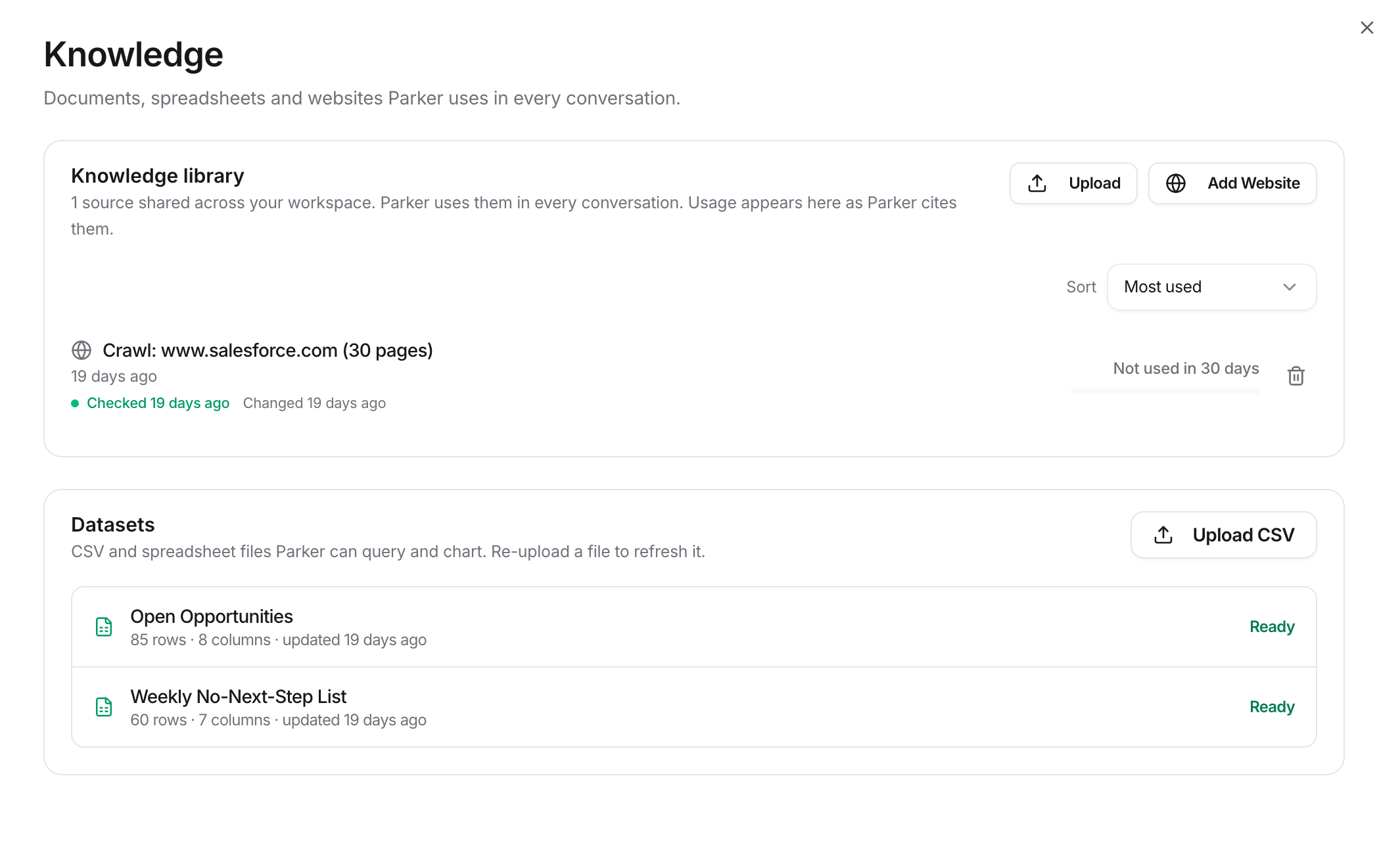
Task: Click the globe icon beside the Salesforce crawl
Action: 82,350
